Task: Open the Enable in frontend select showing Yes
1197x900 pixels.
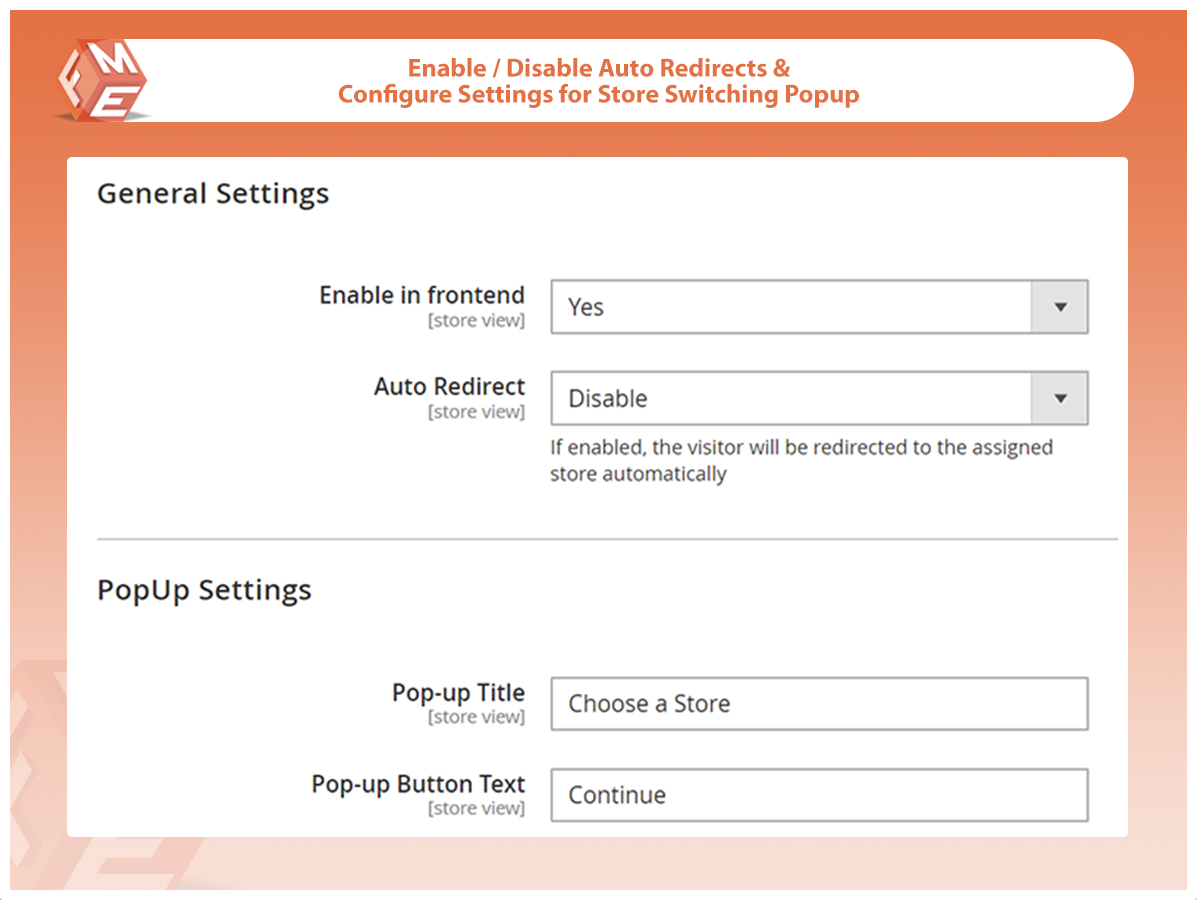Action: [790, 307]
